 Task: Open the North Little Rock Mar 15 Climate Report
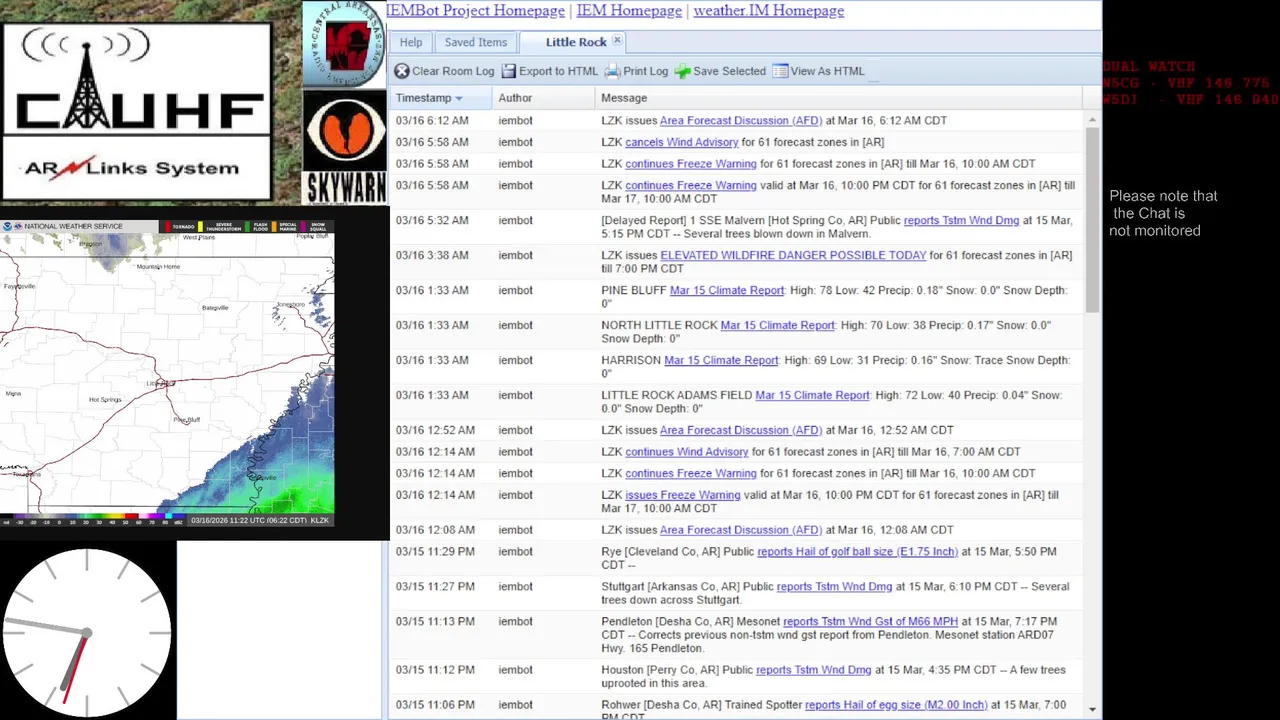tap(777, 325)
